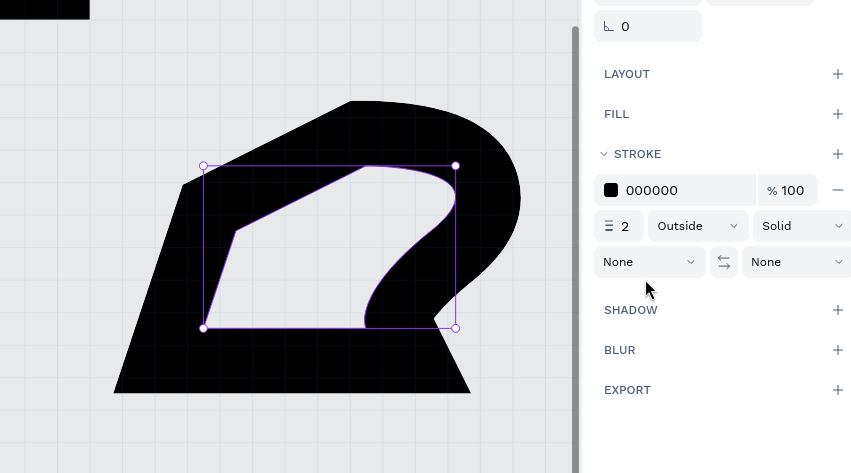Add an export with the Export plus icon
Screen dimensions: 851x473
click(x=837, y=390)
